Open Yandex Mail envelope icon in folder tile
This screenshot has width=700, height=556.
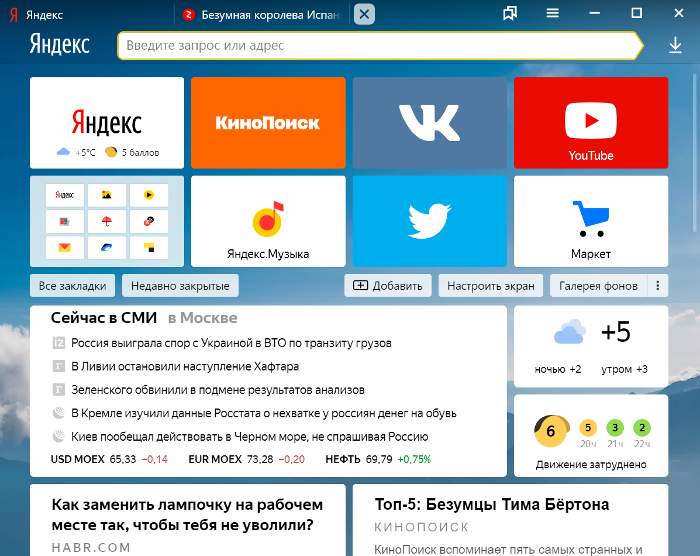[x=65, y=247]
